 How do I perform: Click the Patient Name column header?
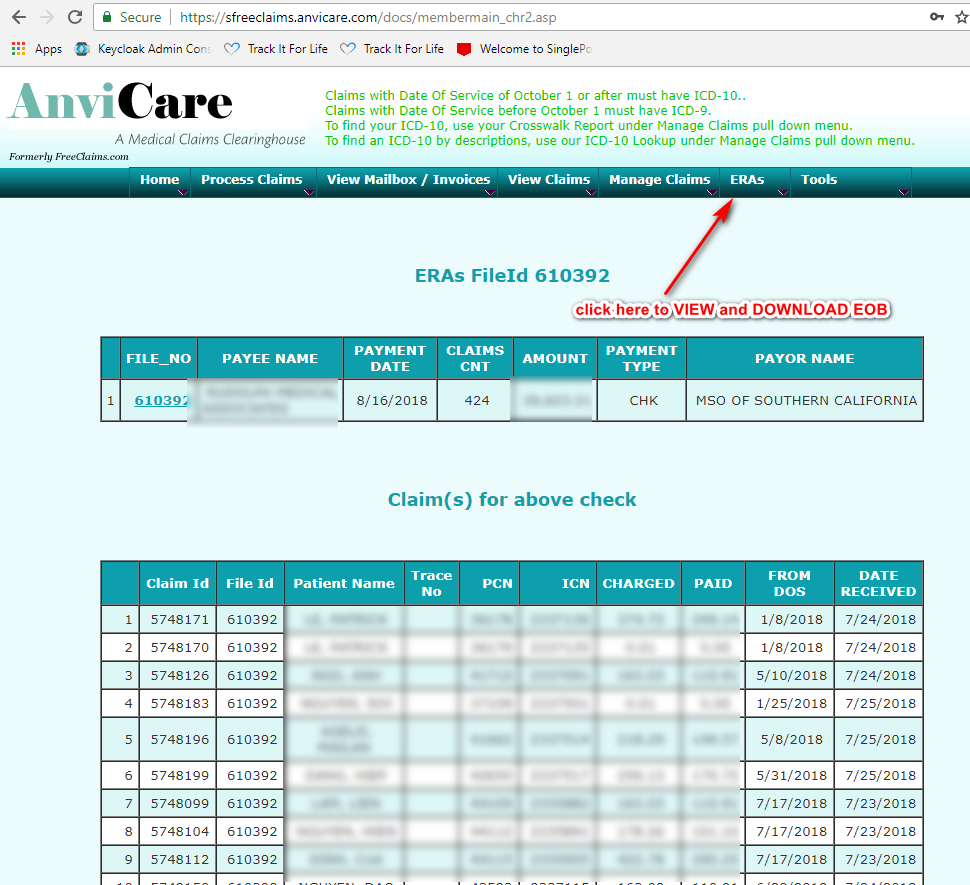tap(344, 584)
